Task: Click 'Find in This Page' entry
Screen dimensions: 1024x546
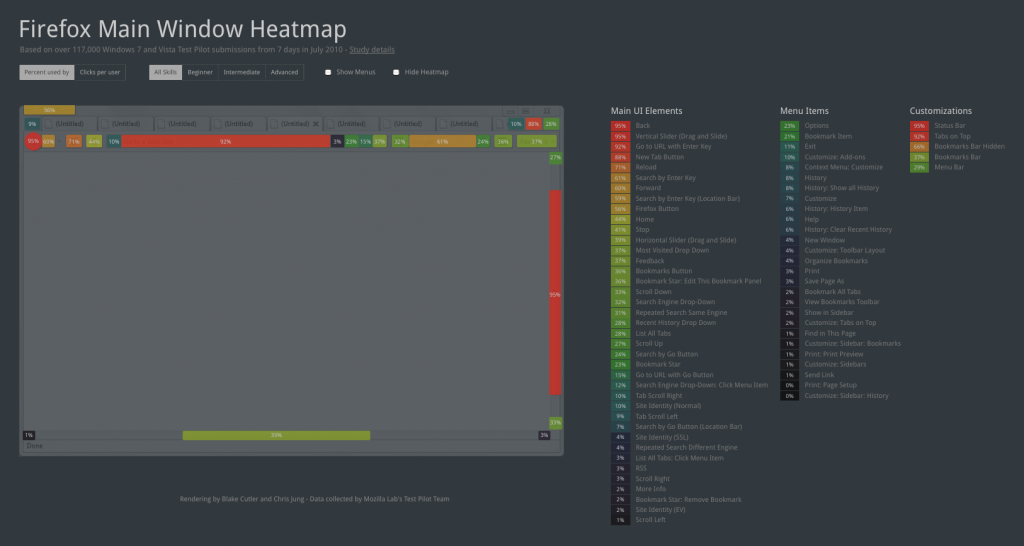Action: tap(830, 333)
